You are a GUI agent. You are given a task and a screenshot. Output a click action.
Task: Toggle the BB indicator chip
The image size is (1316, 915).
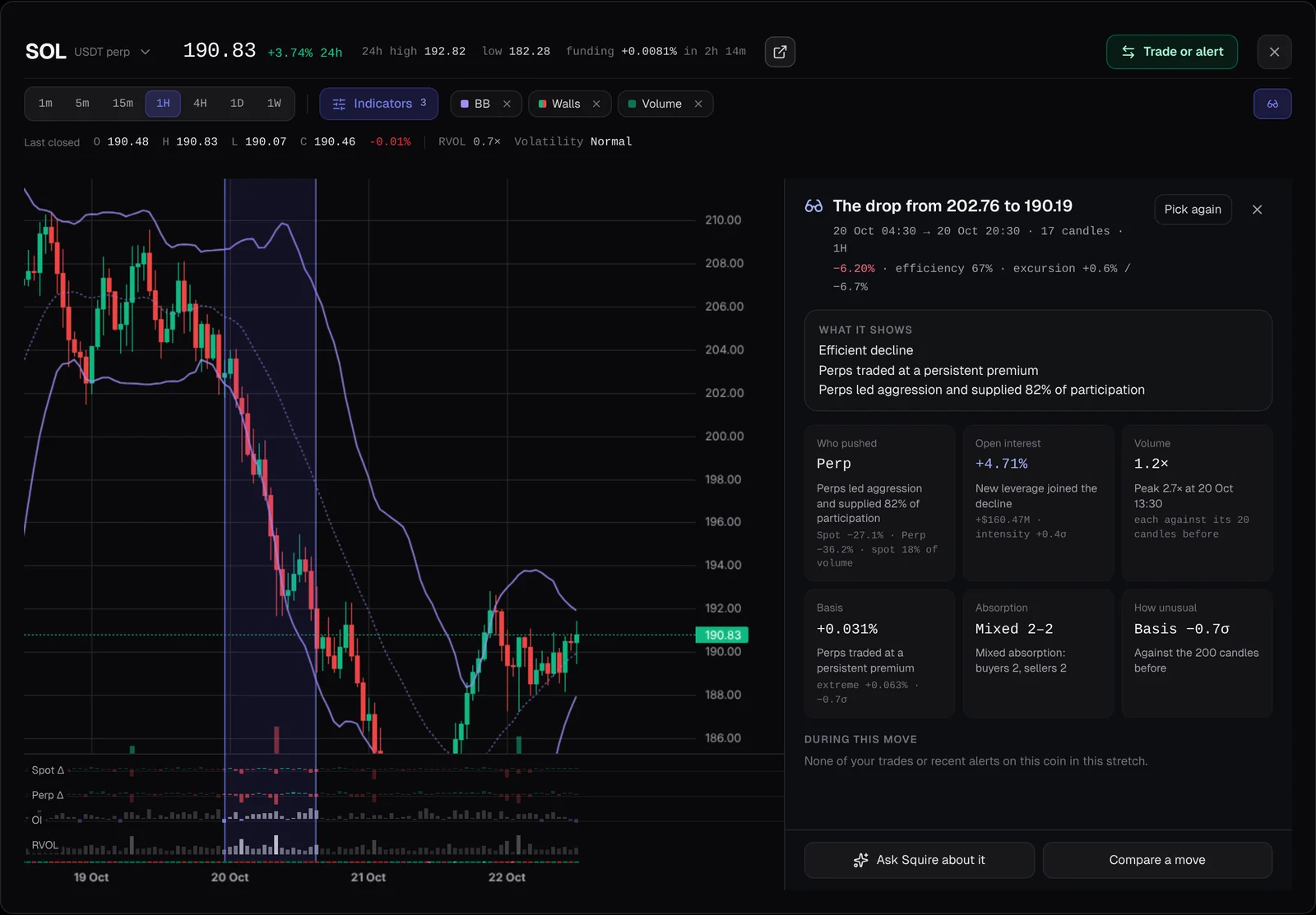point(485,104)
